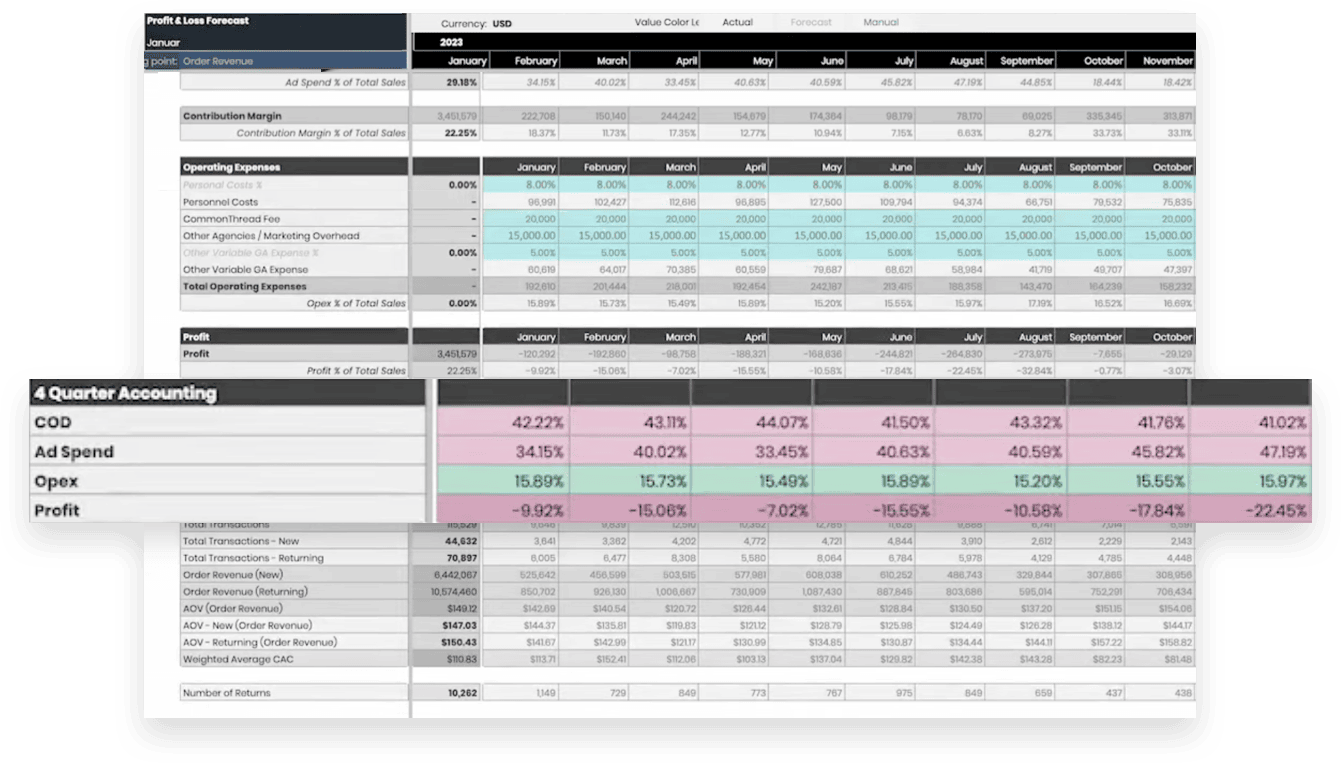
Task: Click -22.45% in the 4 Quarter Accounting Profit row
Action: coord(1251,510)
